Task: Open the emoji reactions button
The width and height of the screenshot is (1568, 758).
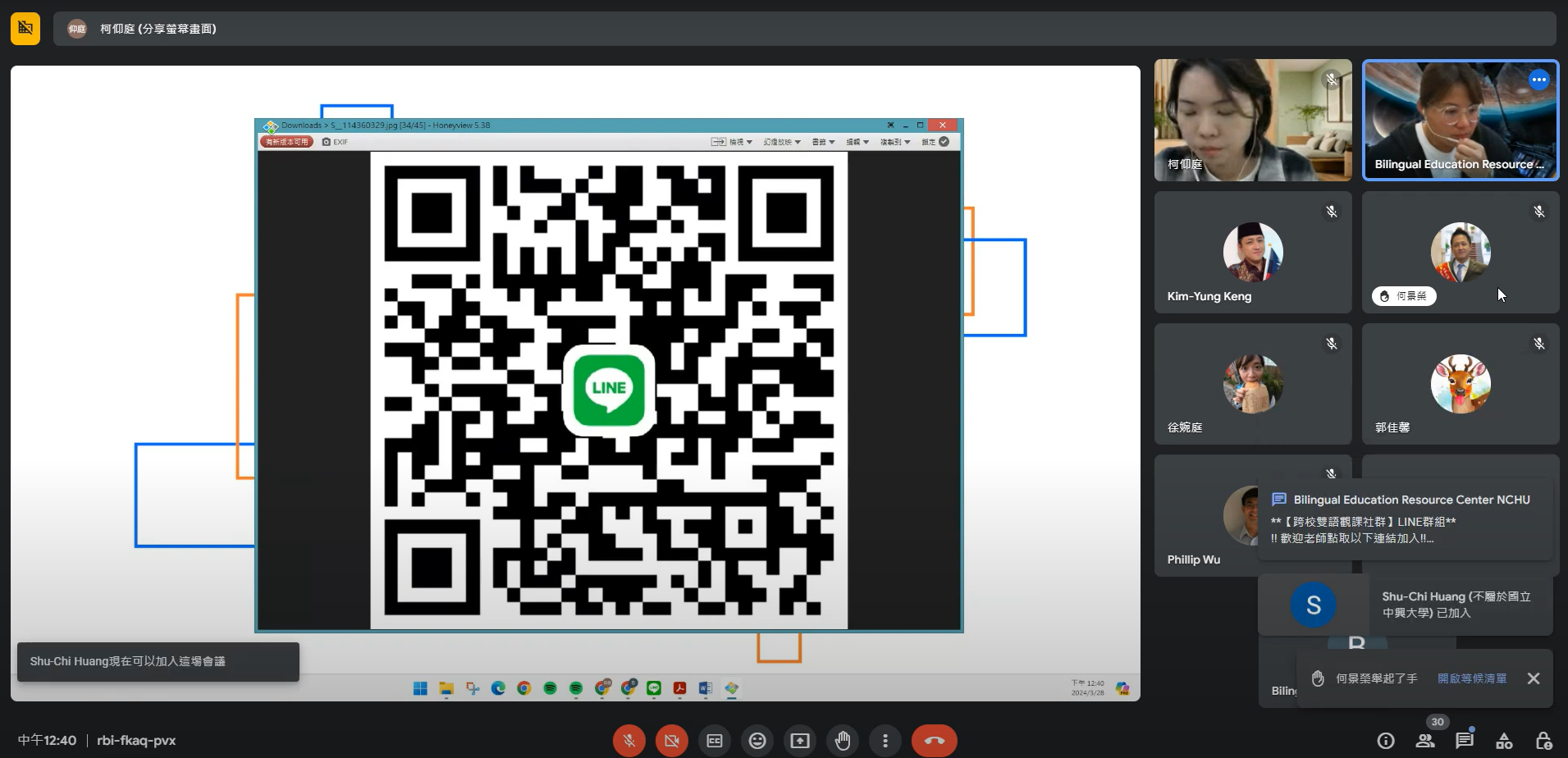Action: (757, 741)
